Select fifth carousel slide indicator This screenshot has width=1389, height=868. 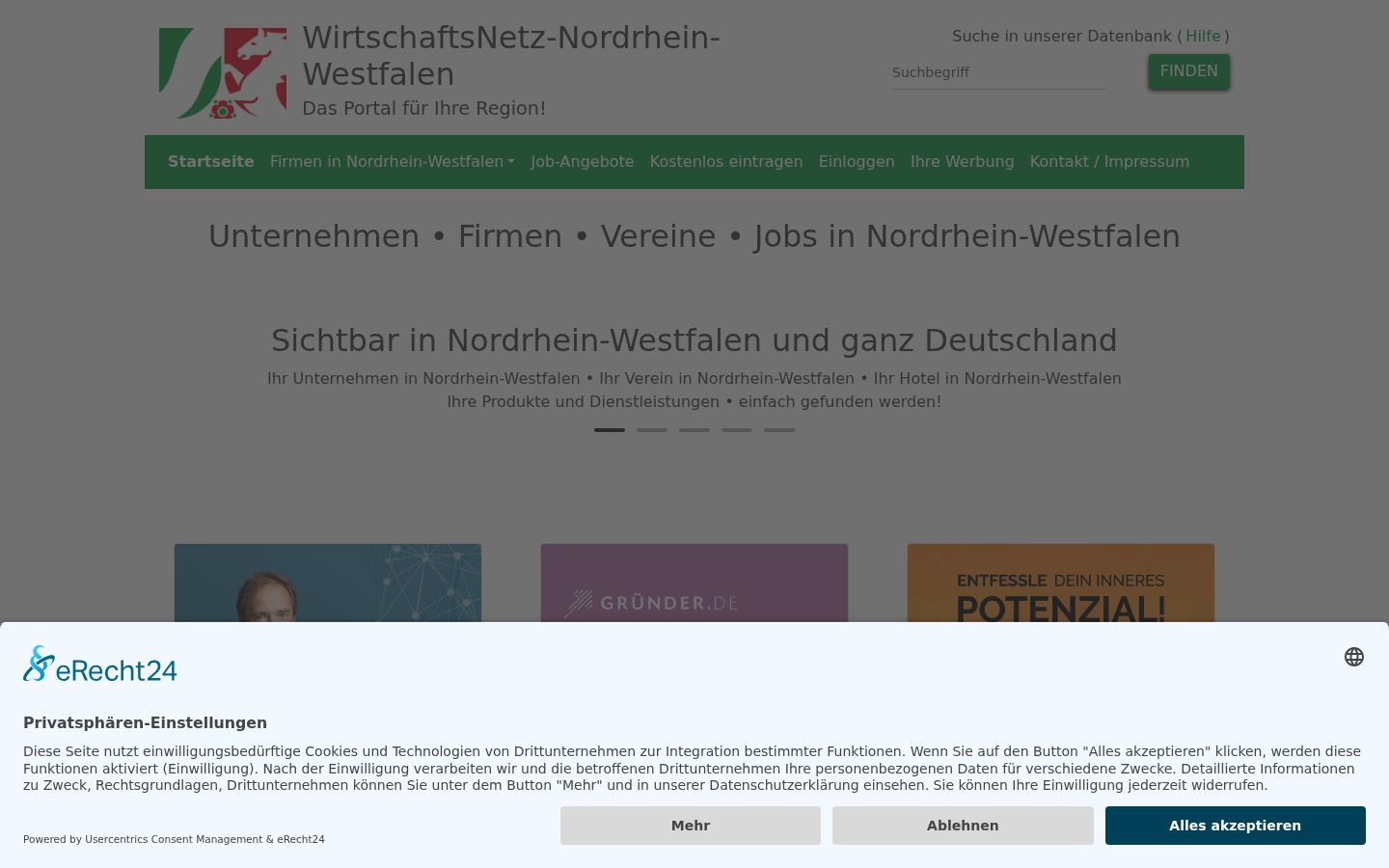[779, 430]
